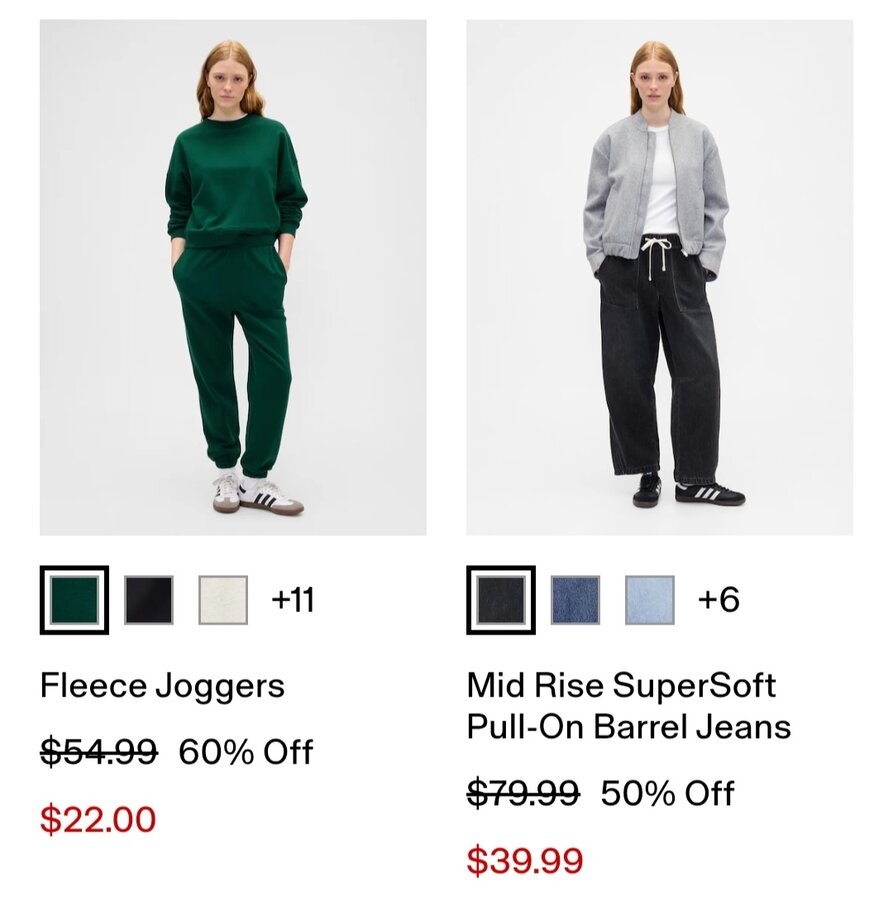Pick the cream white swatch for Fleece Joggers
This screenshot has height=900, width=893.
click(222, 600)
